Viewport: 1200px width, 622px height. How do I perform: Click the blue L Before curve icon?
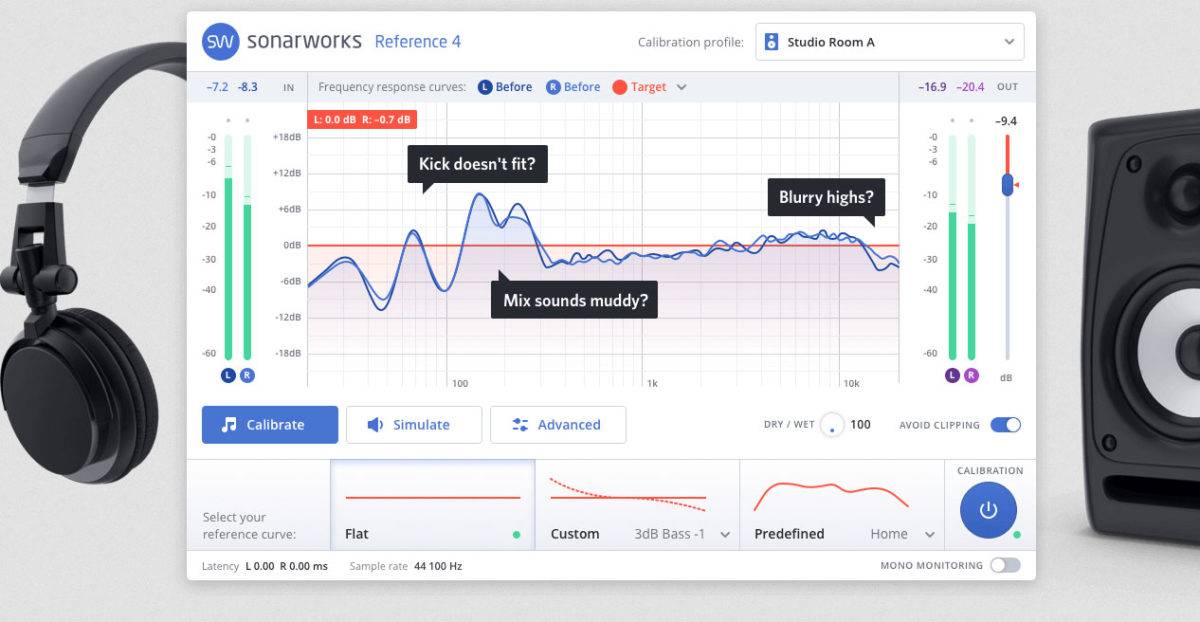point(485,87)
